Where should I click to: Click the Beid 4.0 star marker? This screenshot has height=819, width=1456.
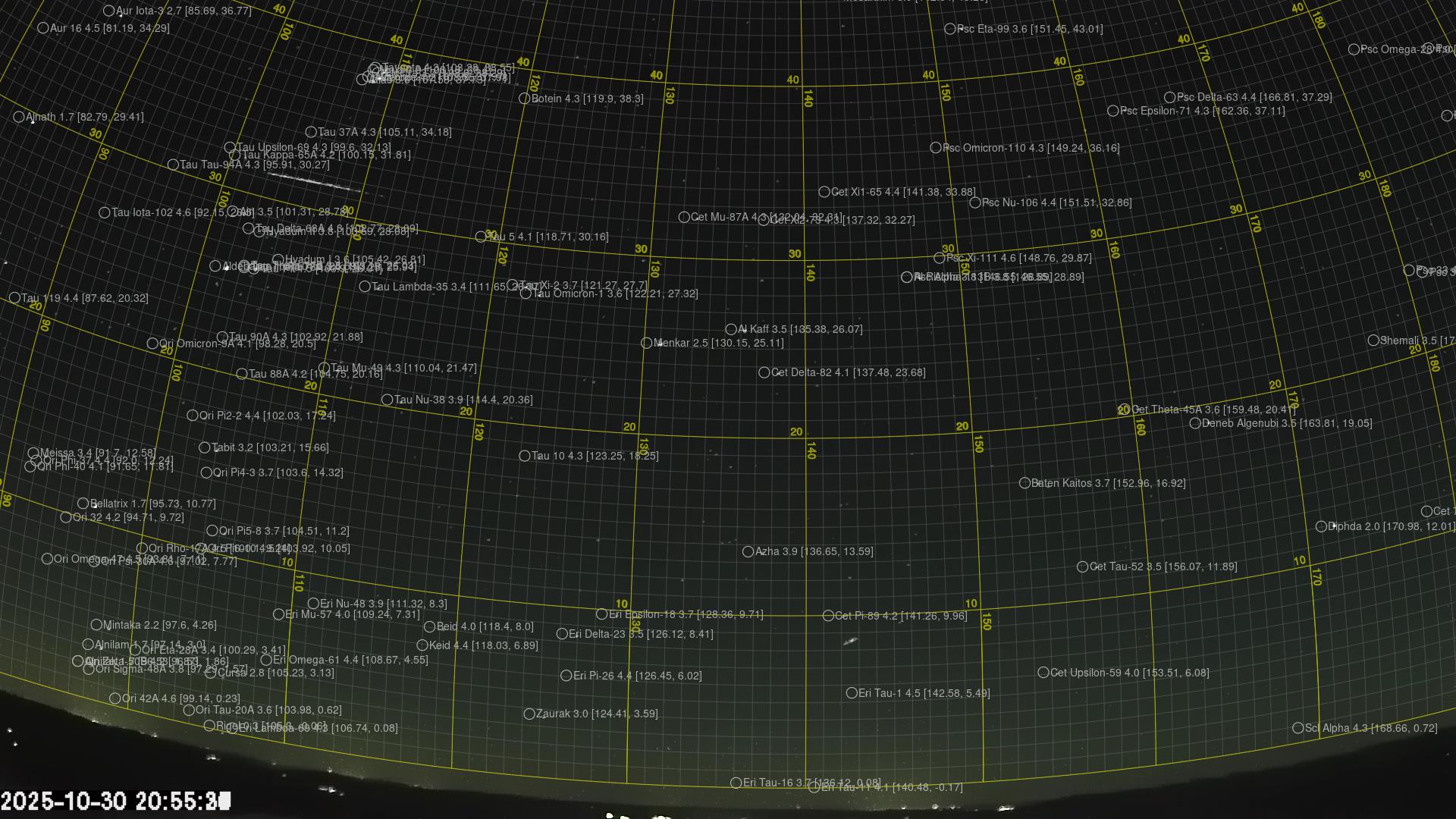tap(429, 626)
